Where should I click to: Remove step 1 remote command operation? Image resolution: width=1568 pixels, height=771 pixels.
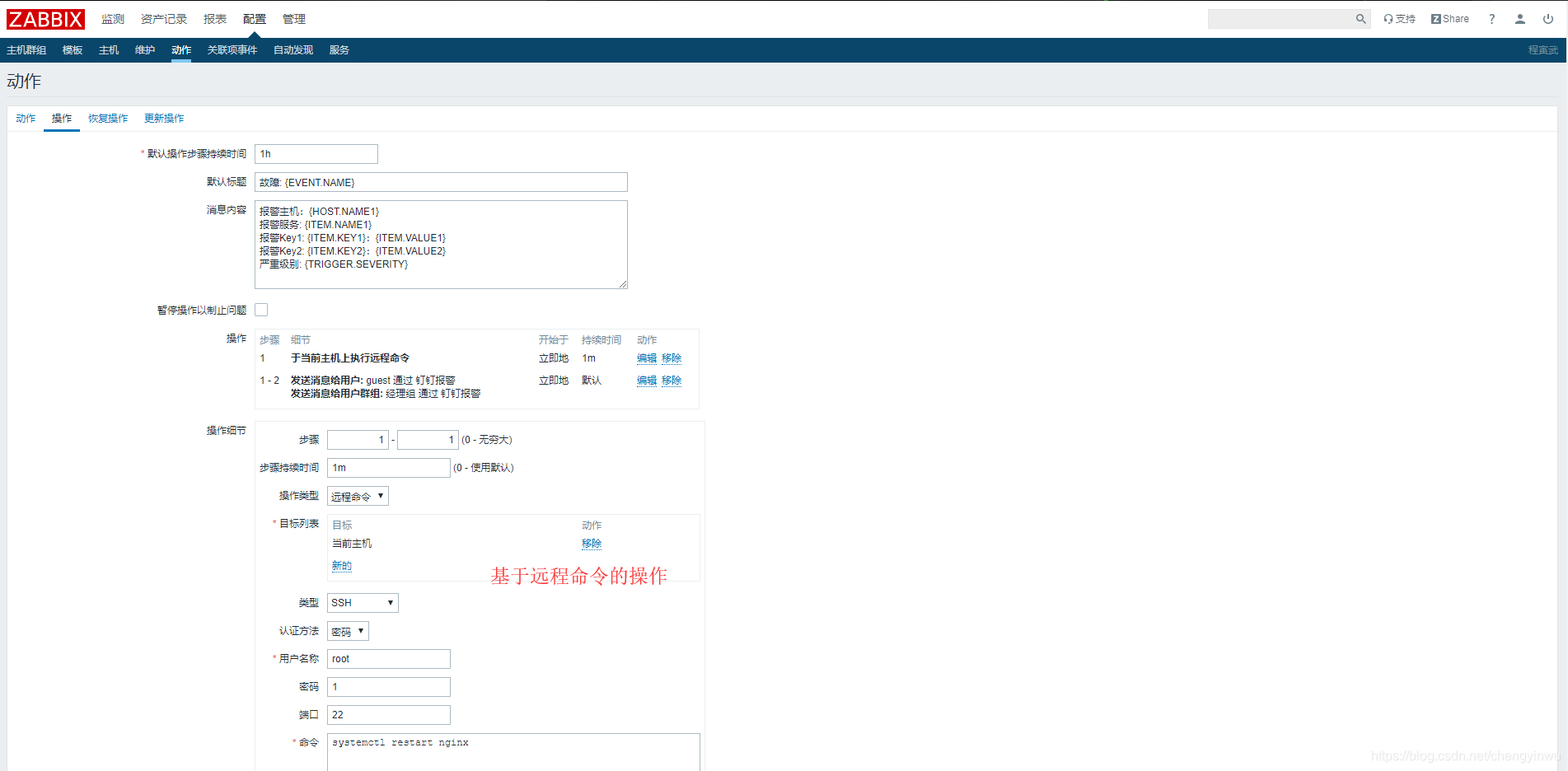(672, 358)
